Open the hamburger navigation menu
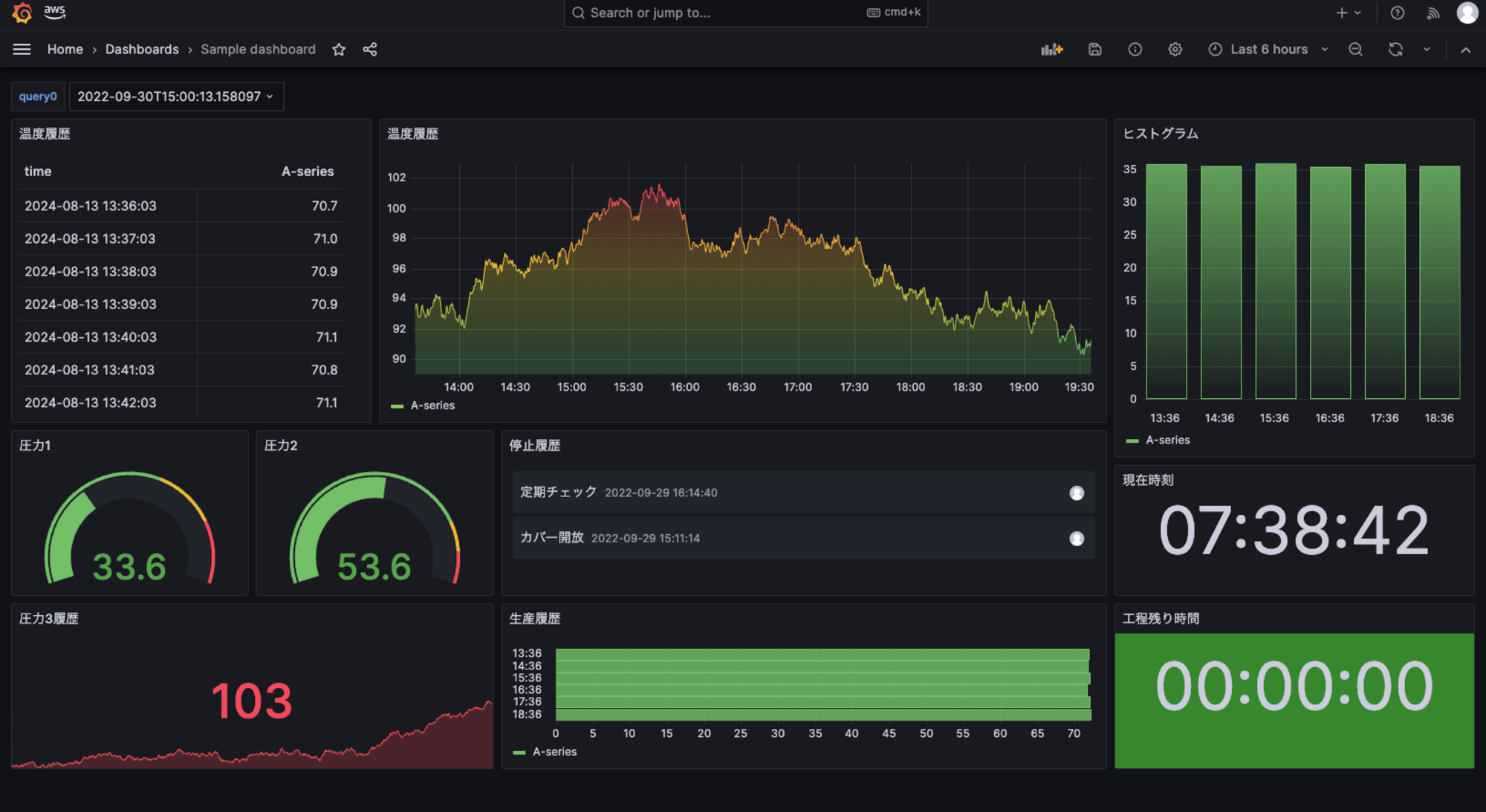Viewport: 1486px width, 812px height. [x=22, y=49]
